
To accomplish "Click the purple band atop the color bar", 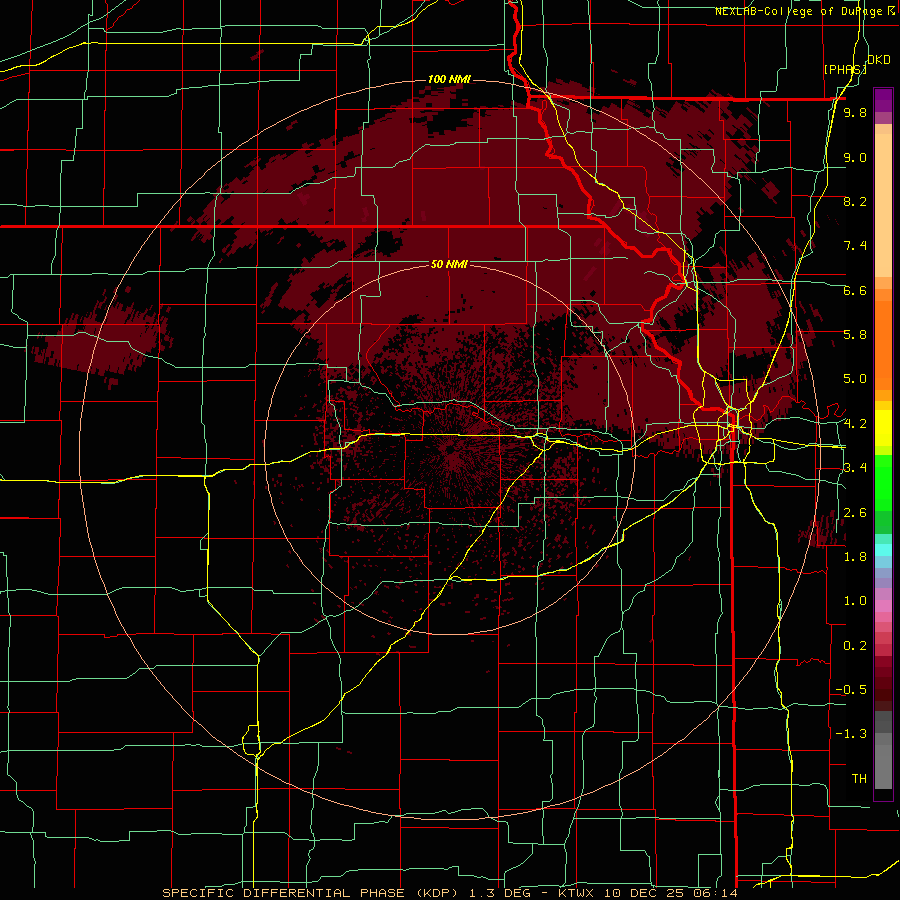I will (x=883, y=100).
